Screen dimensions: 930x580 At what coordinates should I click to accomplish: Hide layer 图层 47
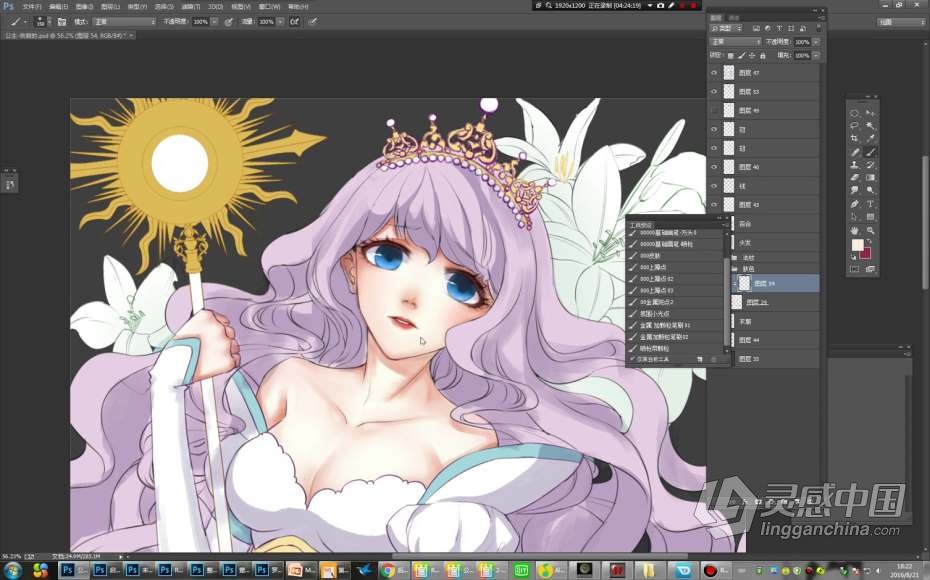(x=714, y=73)
